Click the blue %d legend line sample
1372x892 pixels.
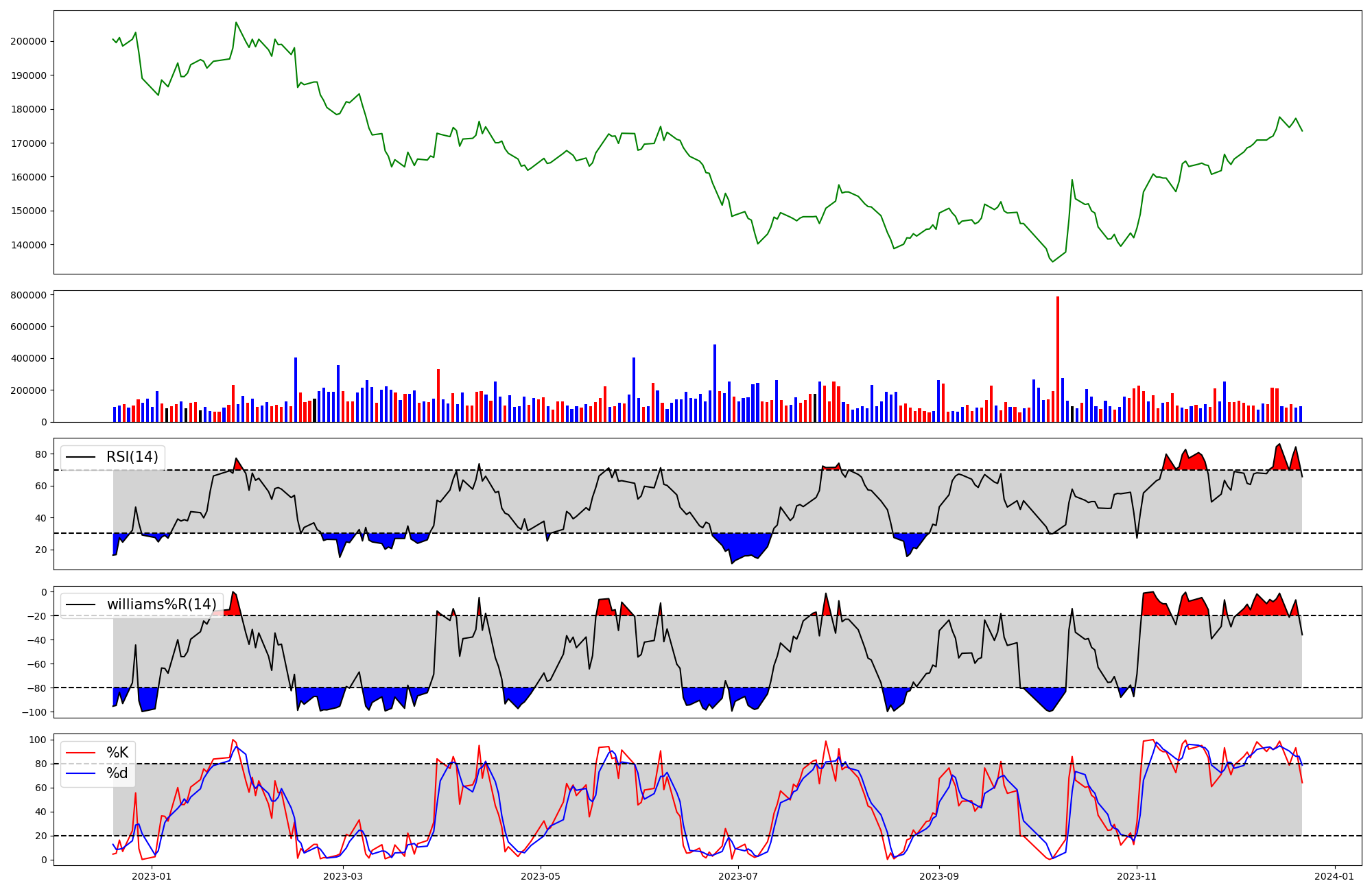tap(80, 773)
